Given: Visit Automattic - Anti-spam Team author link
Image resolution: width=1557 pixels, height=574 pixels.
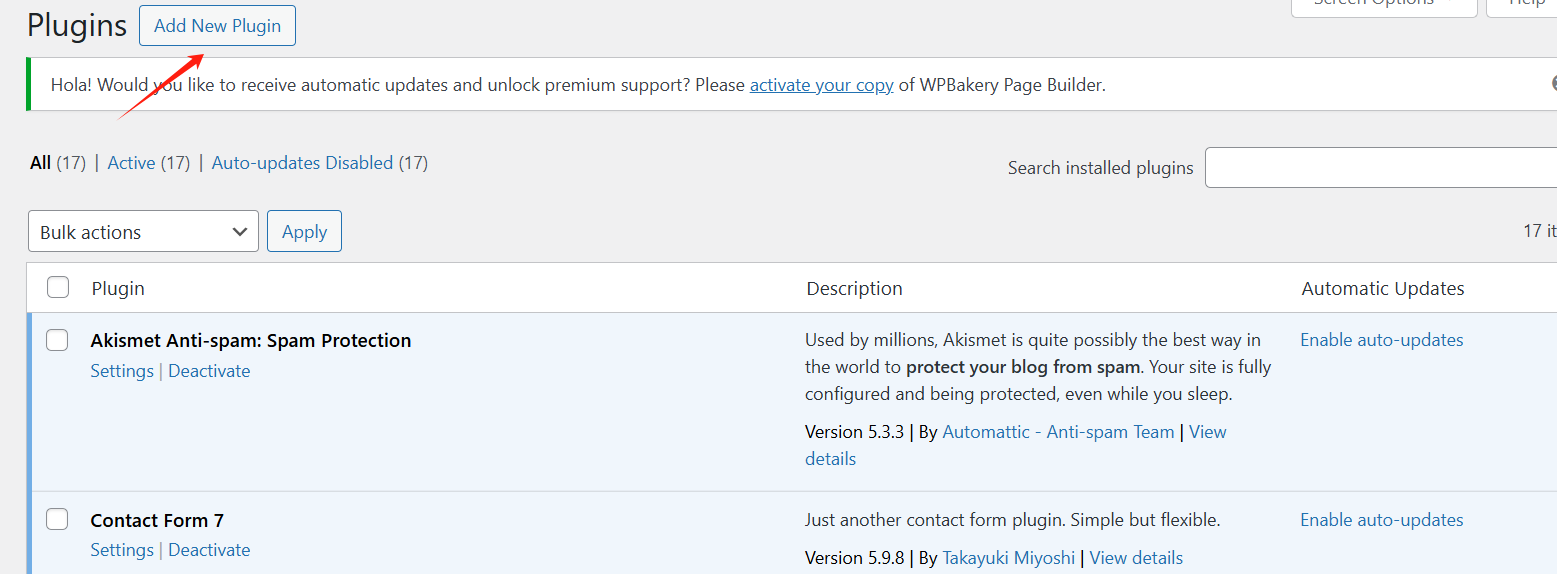Looking at the screenshot, I should click(1058, 432).
